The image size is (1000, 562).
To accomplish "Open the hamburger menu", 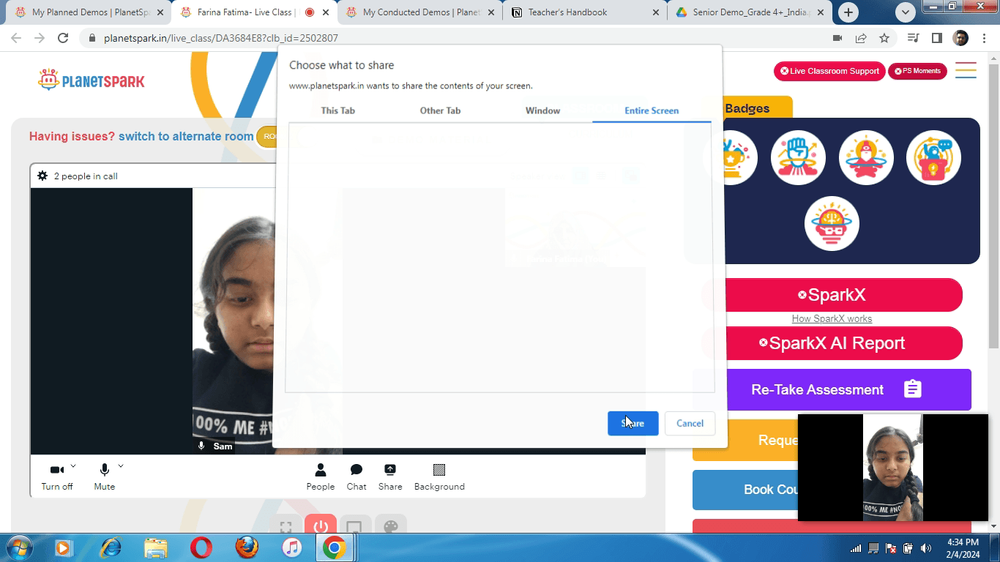I will [x=966, y=70].
